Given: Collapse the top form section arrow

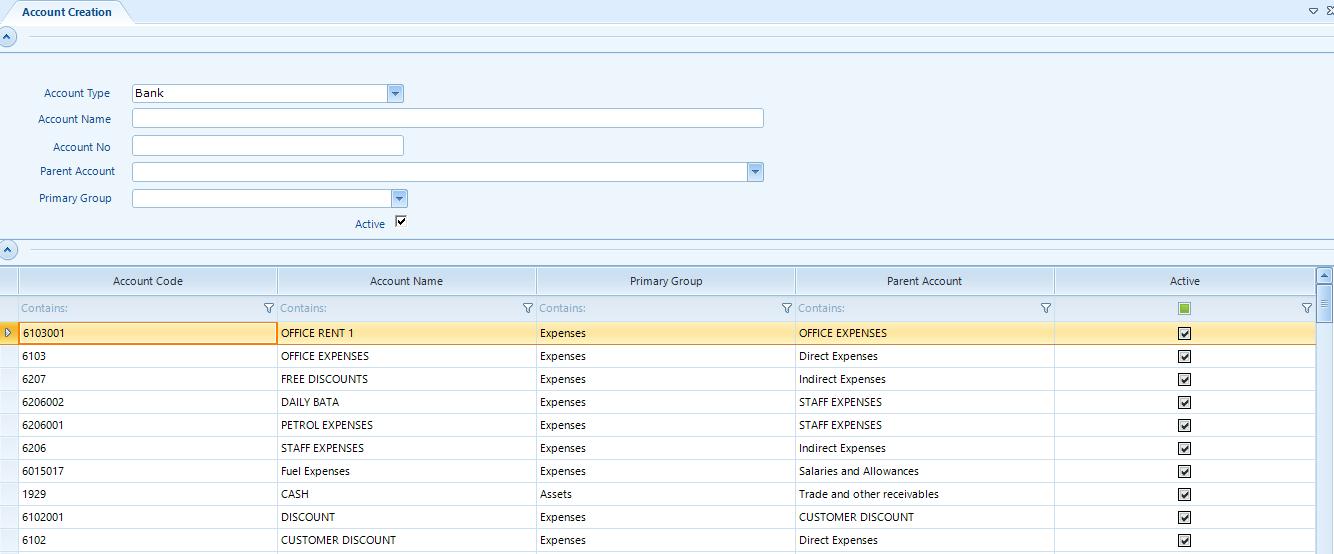Looking at the screenshot, I should 8,37.
